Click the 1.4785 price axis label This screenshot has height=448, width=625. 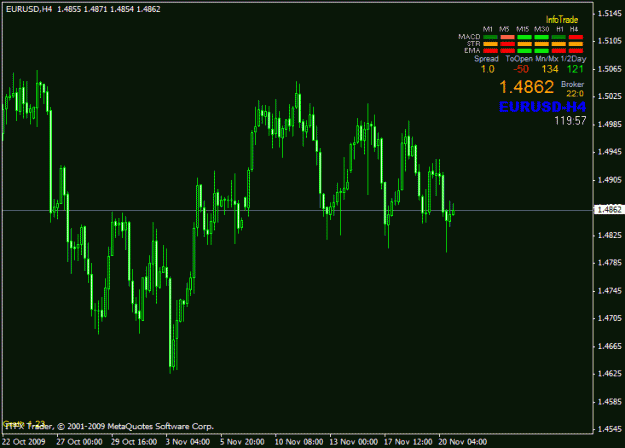click(610, 263)
